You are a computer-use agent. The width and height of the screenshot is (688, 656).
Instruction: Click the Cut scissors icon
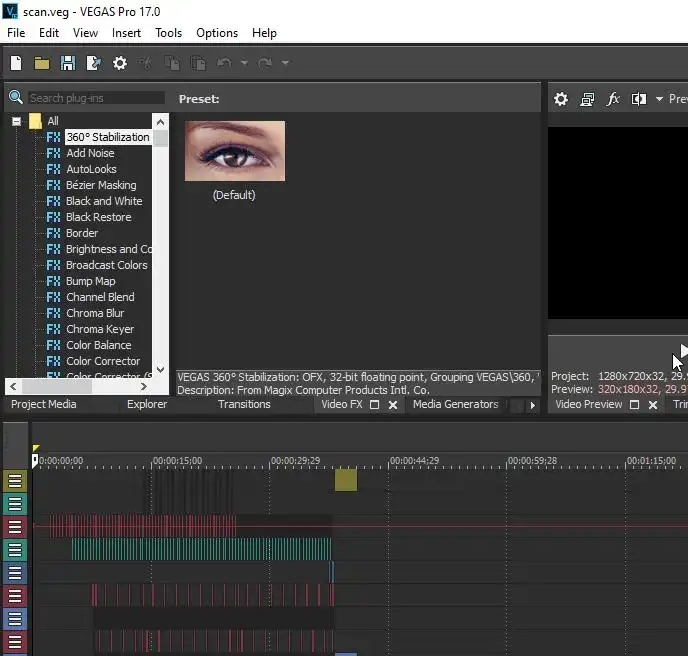(x=145, y=63)
